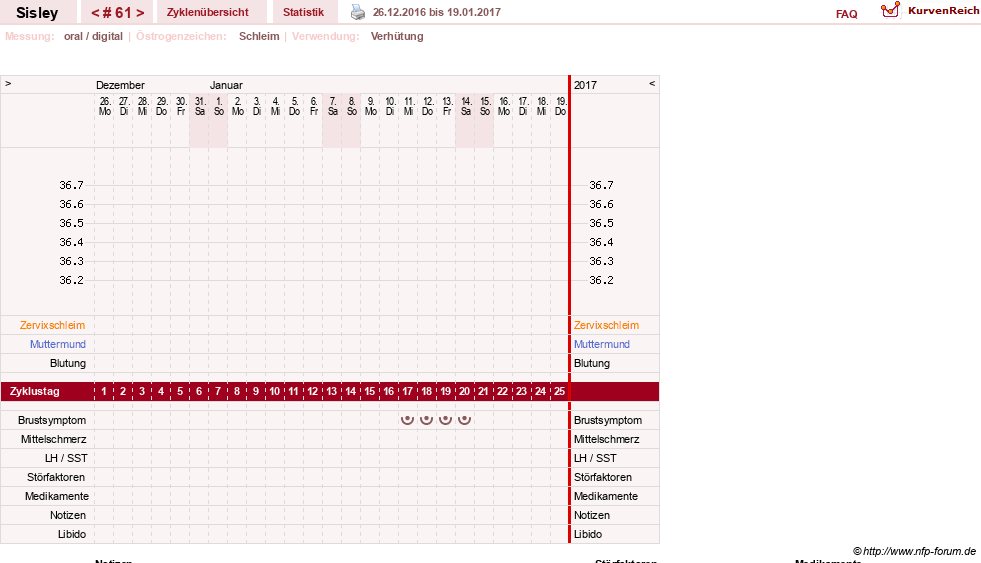The height and width of the screenshot is (563, 981).
Task: Click the right Zervixschleim row label
Action: (x=606, y=325)
